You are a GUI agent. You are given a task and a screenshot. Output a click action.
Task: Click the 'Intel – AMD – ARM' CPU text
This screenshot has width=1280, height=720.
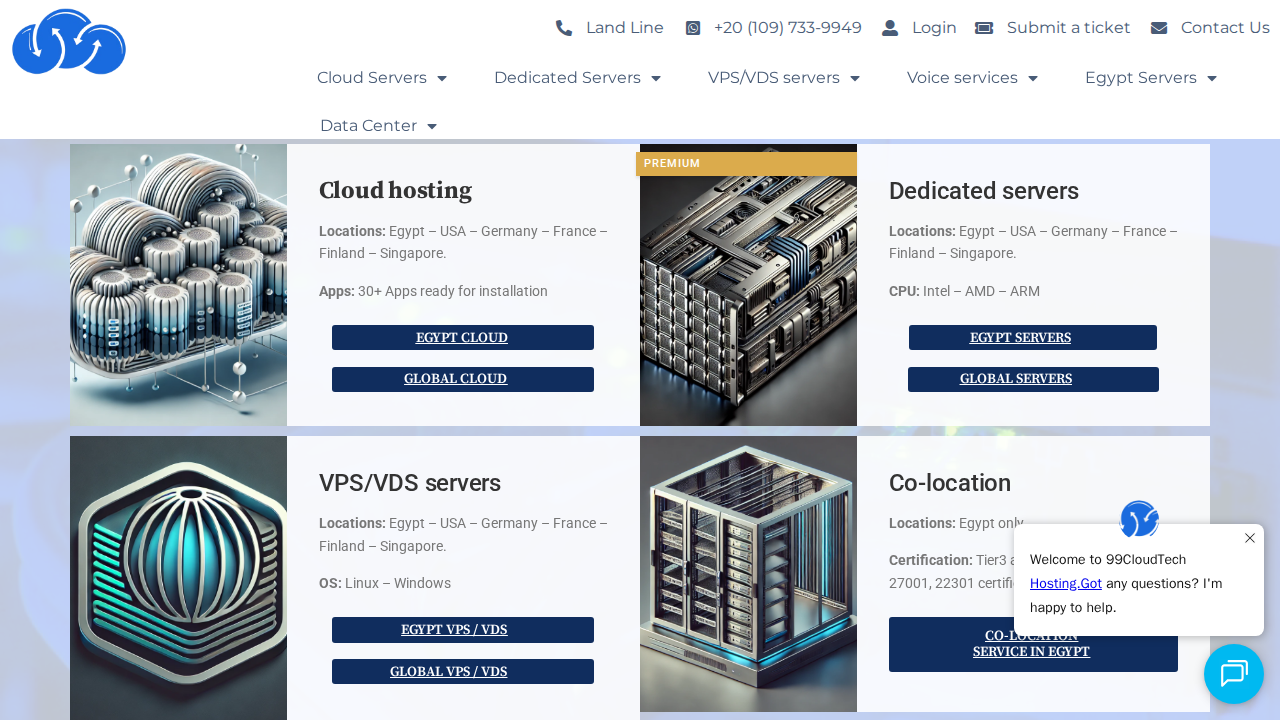[x=981, y=292]
